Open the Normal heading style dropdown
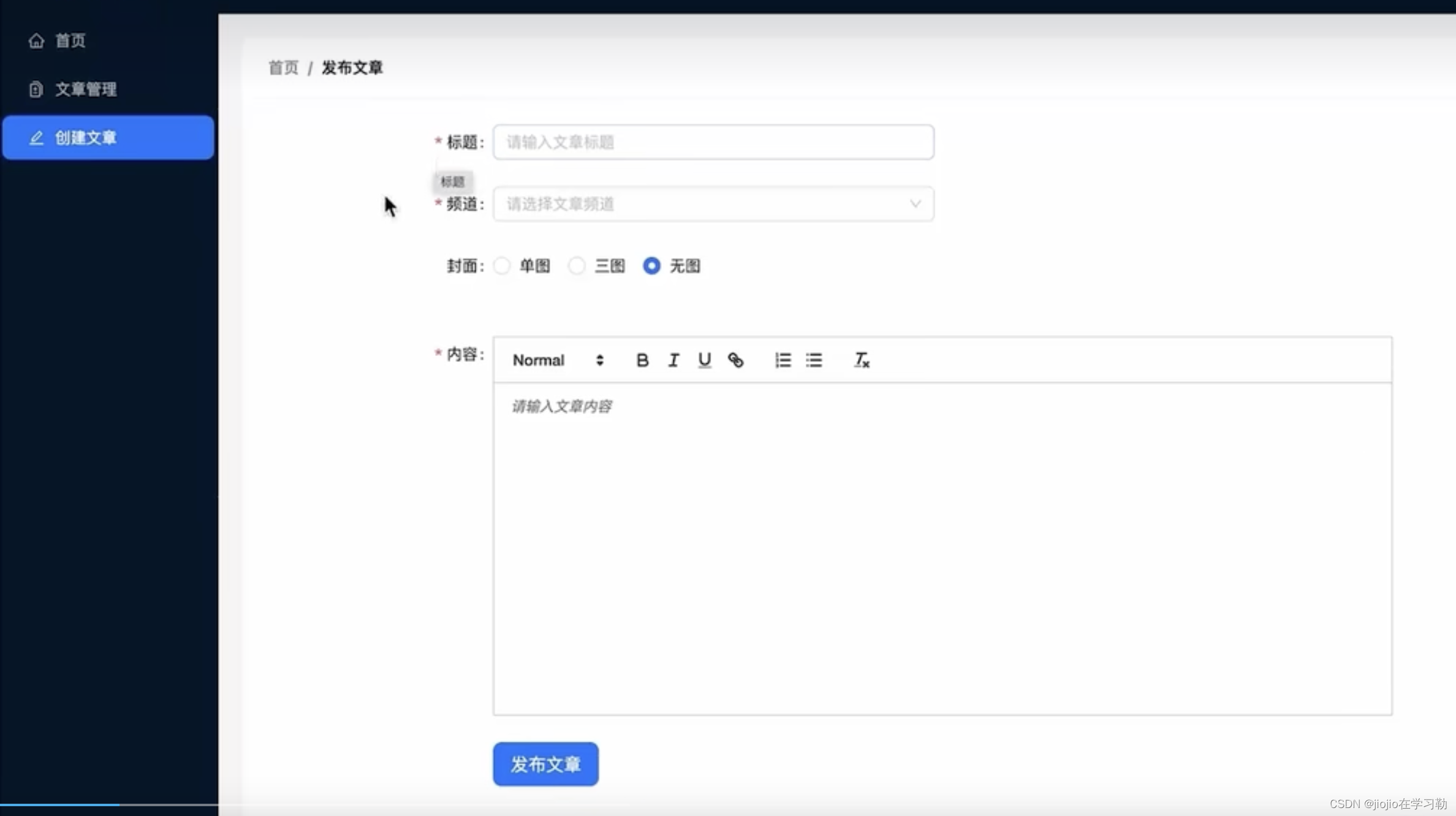 (558, 360)
